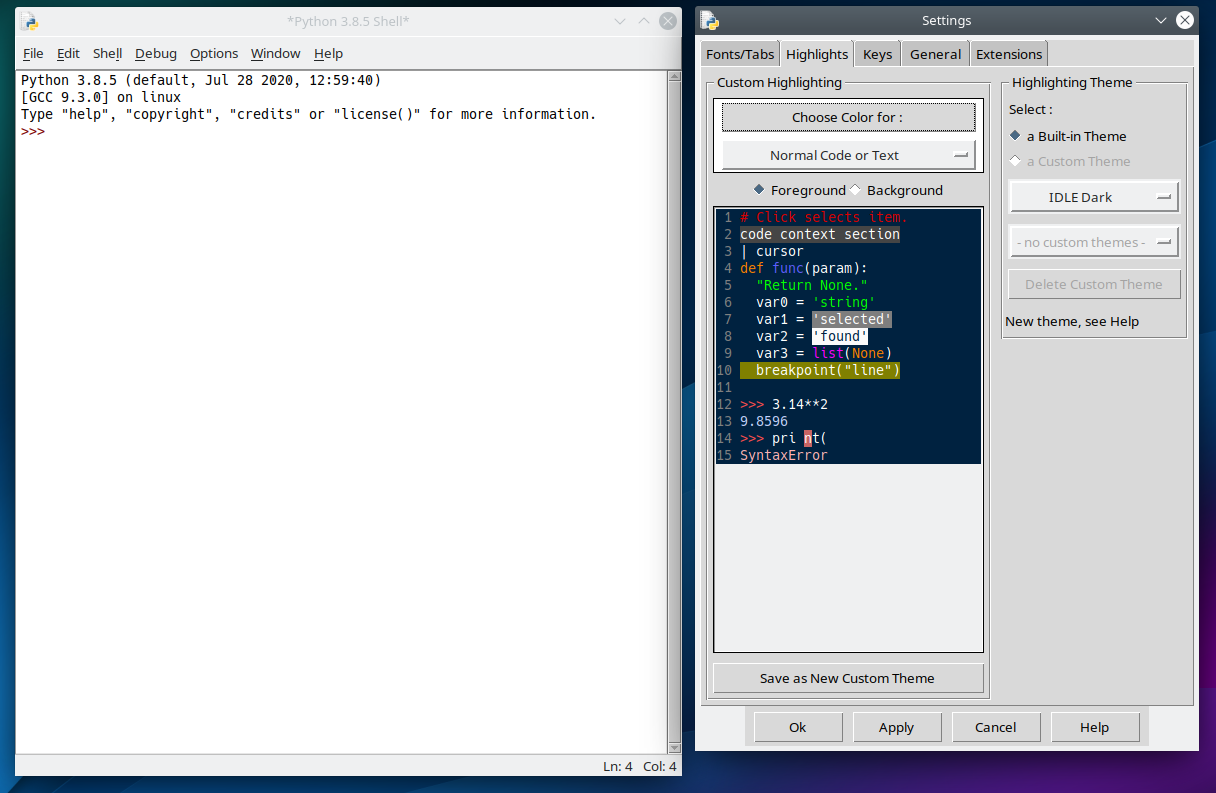Screen dimensions: 1216x793
Task: Open the Help menu in Python Shell
Action: (x=328, y=53)
